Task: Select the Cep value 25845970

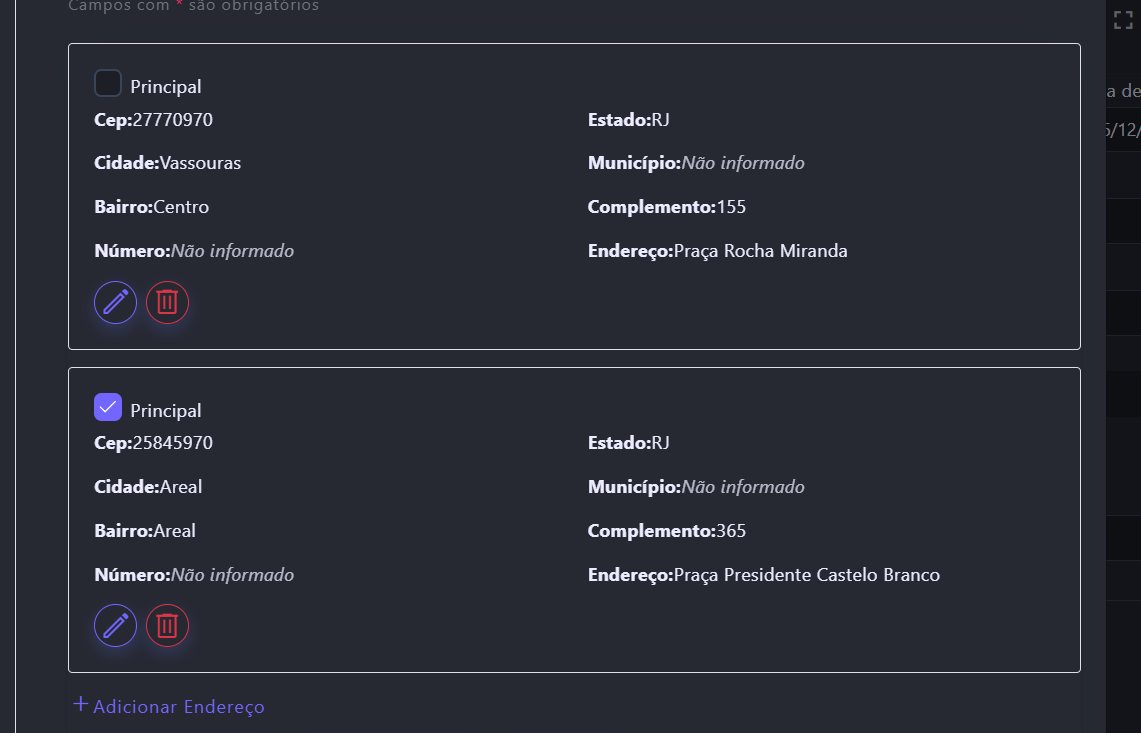Action: click(x=173, y=443)
